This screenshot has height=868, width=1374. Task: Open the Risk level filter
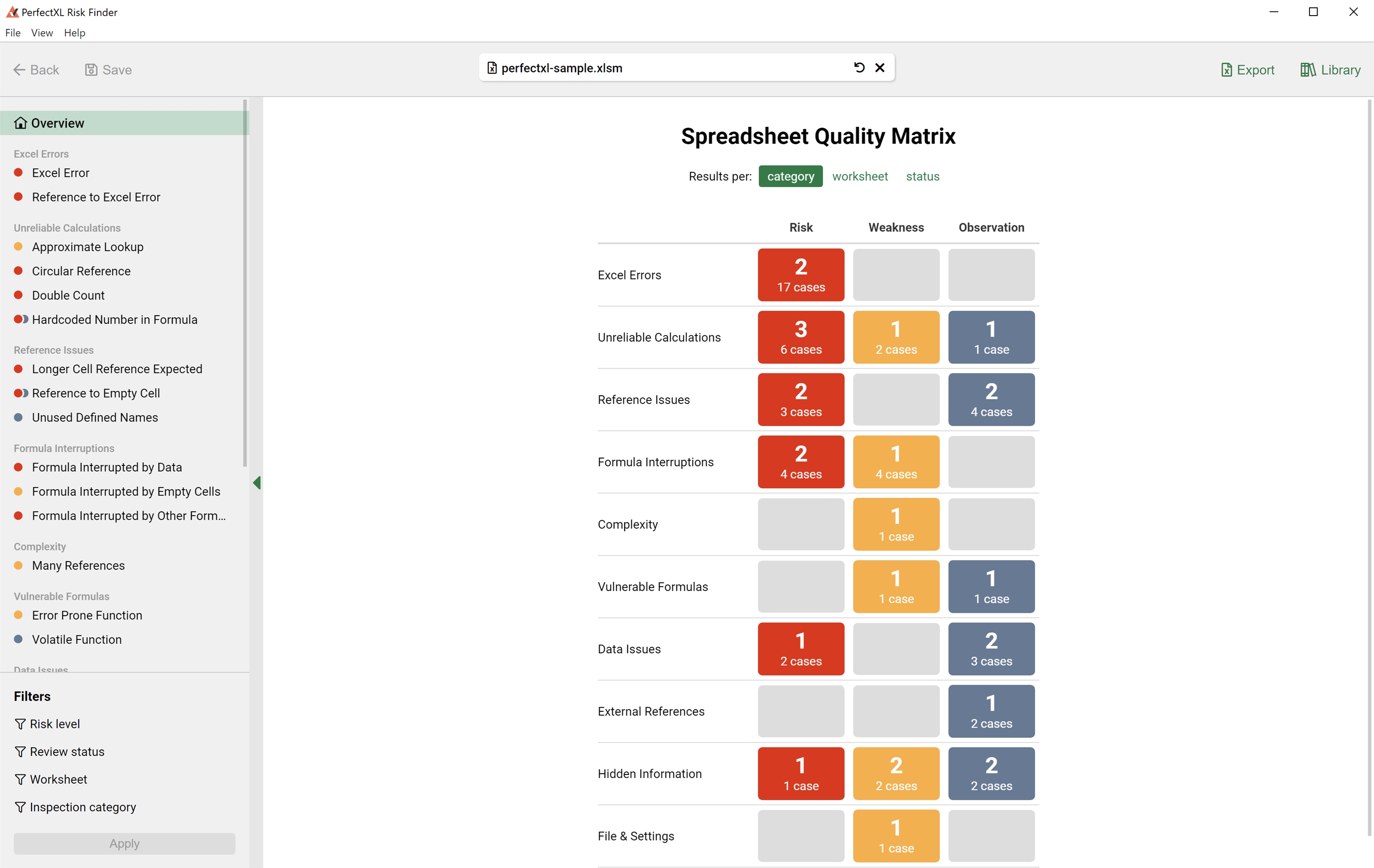point(54,724)
